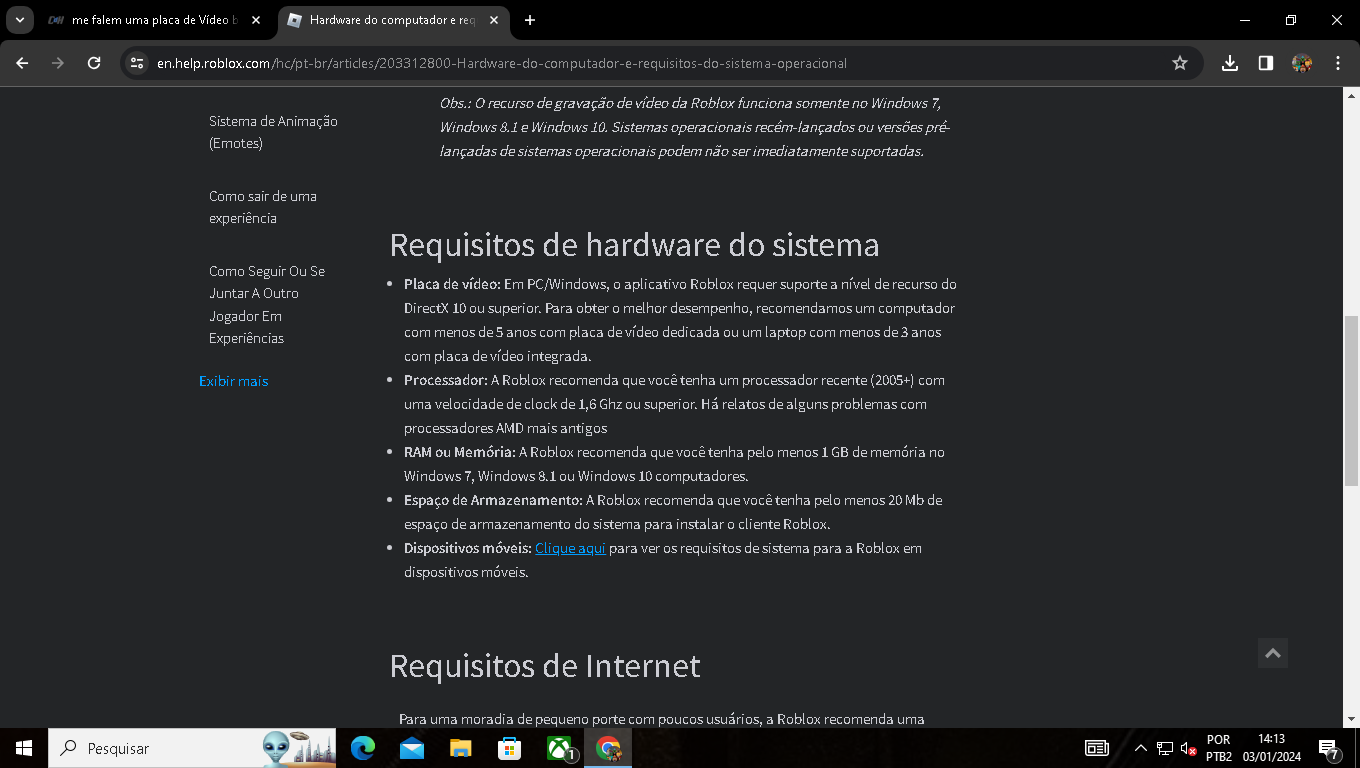Viewport: 1360px width, 768px height.
Task: Click scrollbar up arrow
Action: click(x=1351, y=95)
